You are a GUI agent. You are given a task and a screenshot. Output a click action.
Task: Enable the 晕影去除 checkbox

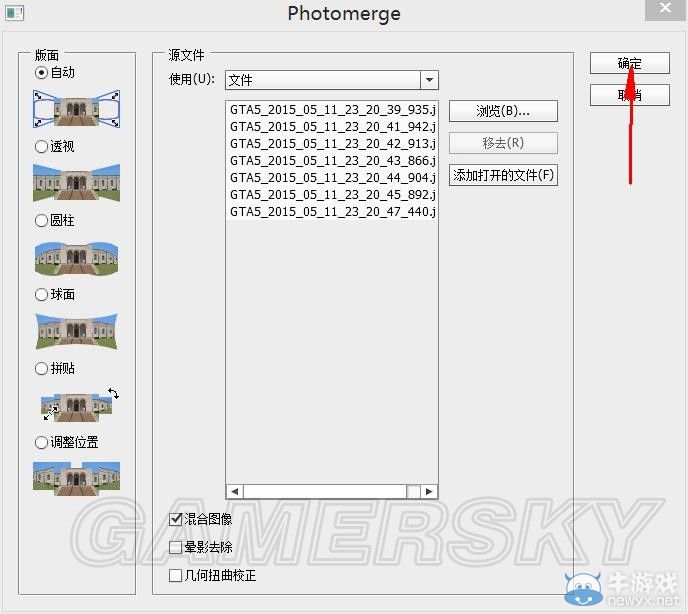[176, 547]
